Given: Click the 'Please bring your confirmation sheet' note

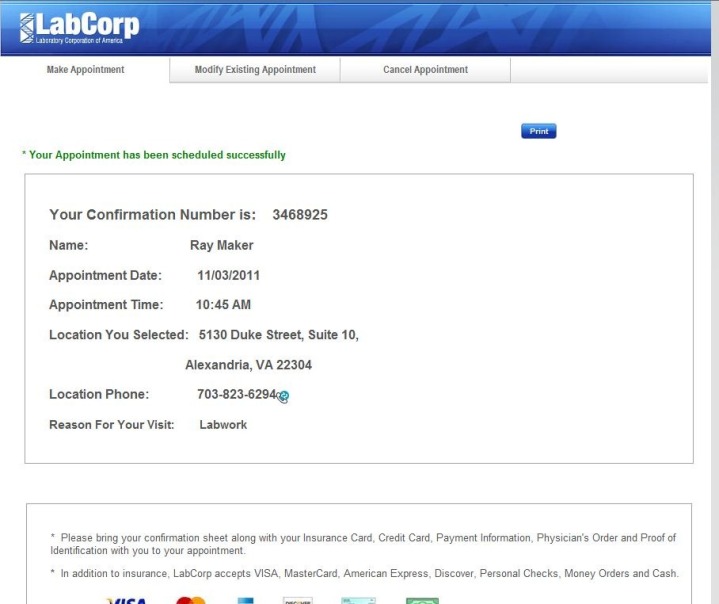Looking at the screenshot, I should [x=363, y=544].
